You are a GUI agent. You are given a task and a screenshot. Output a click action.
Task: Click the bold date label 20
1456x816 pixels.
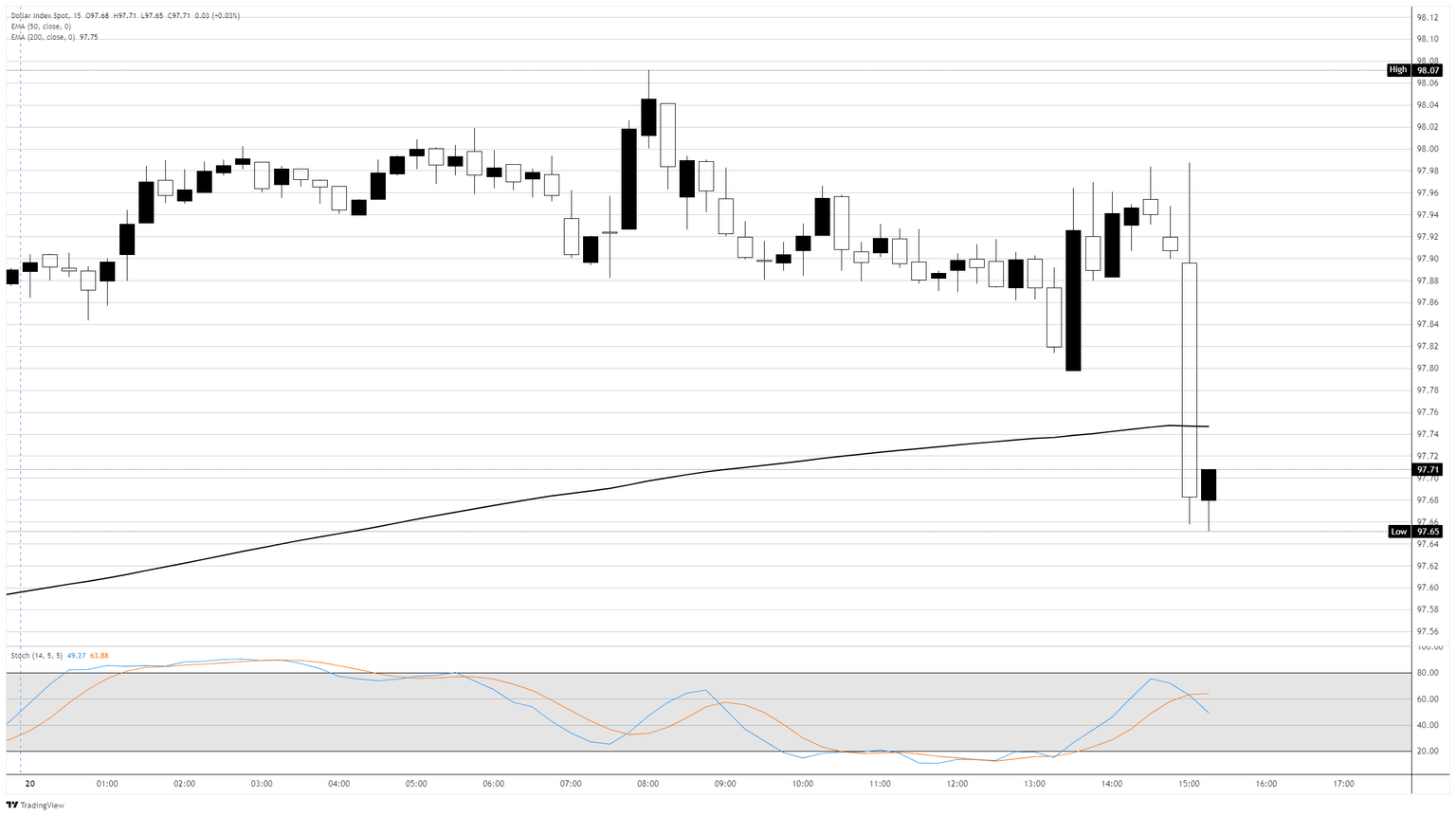coord(30,784)
